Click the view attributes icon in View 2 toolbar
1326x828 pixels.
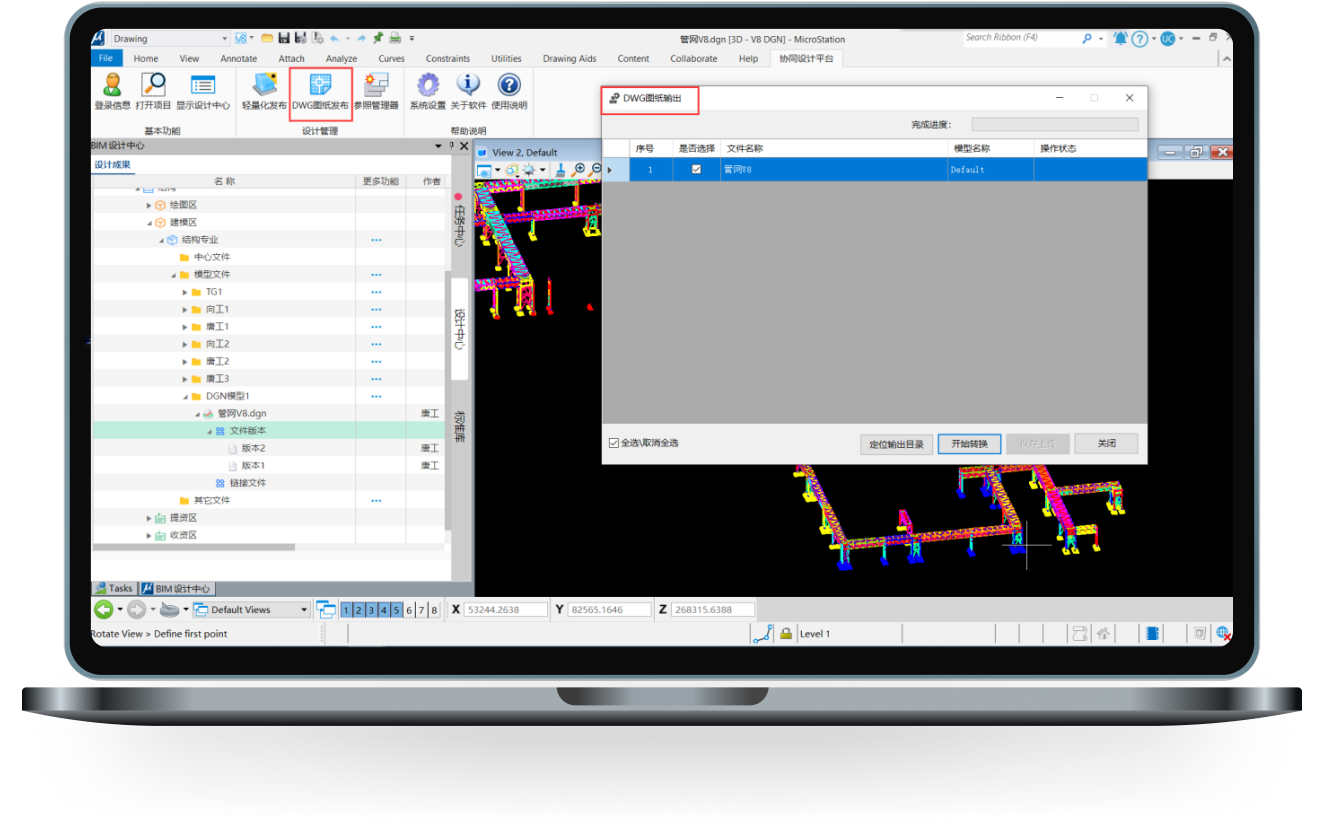[483, 170]
